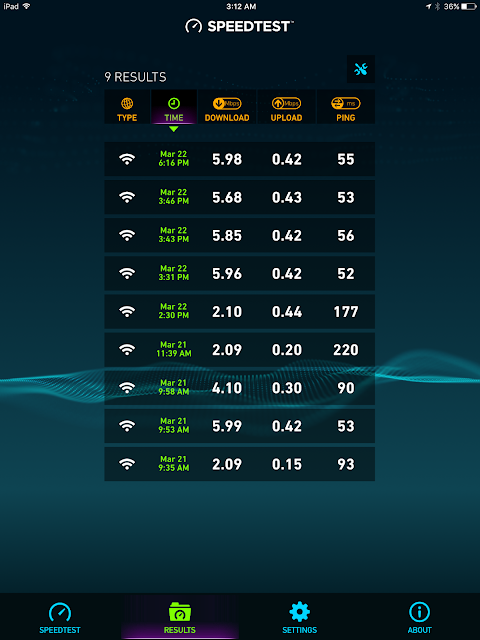Image resolution: width=480 pixels, height=640 pixels.
Task: Open the About tab
Action: click(420, 618)
